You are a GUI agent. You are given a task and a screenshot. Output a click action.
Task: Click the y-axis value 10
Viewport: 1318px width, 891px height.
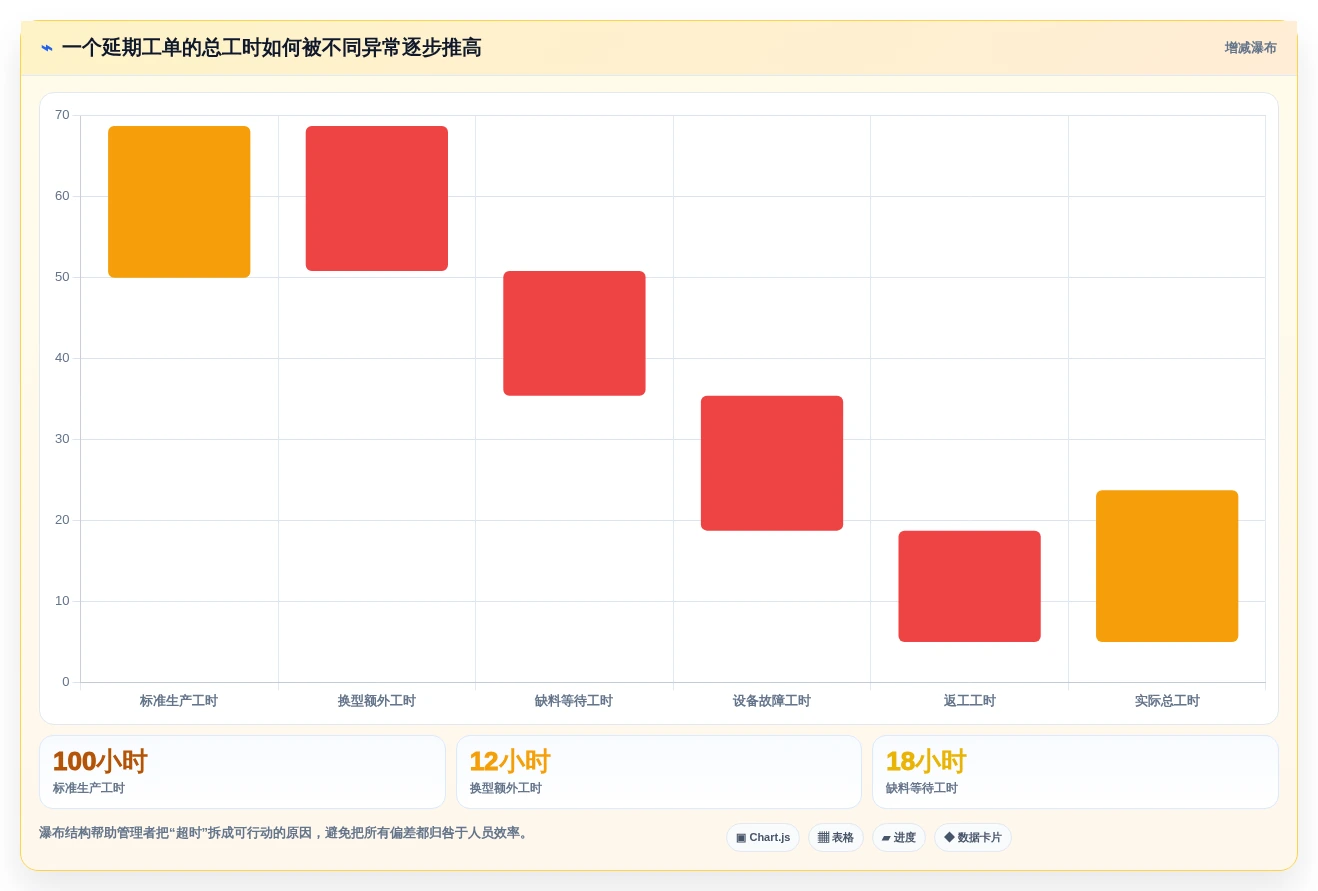pos(62,601)
